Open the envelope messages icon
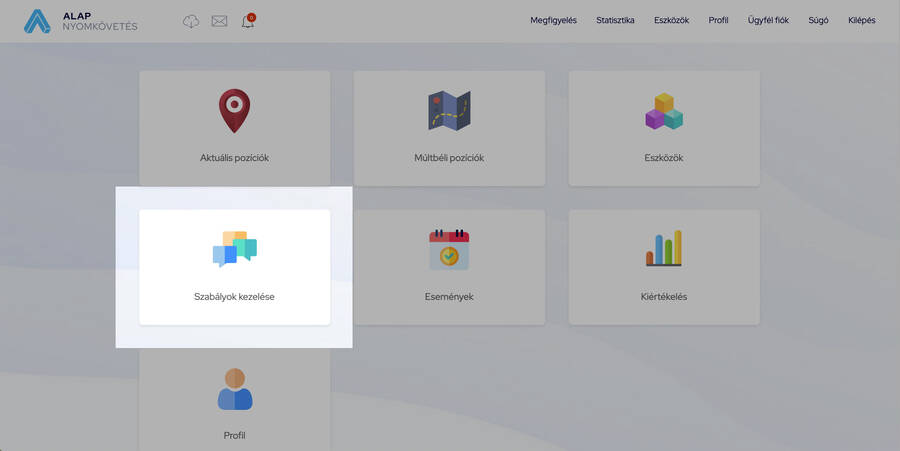This screenshot has width=900, height=451. click(219, 21)
